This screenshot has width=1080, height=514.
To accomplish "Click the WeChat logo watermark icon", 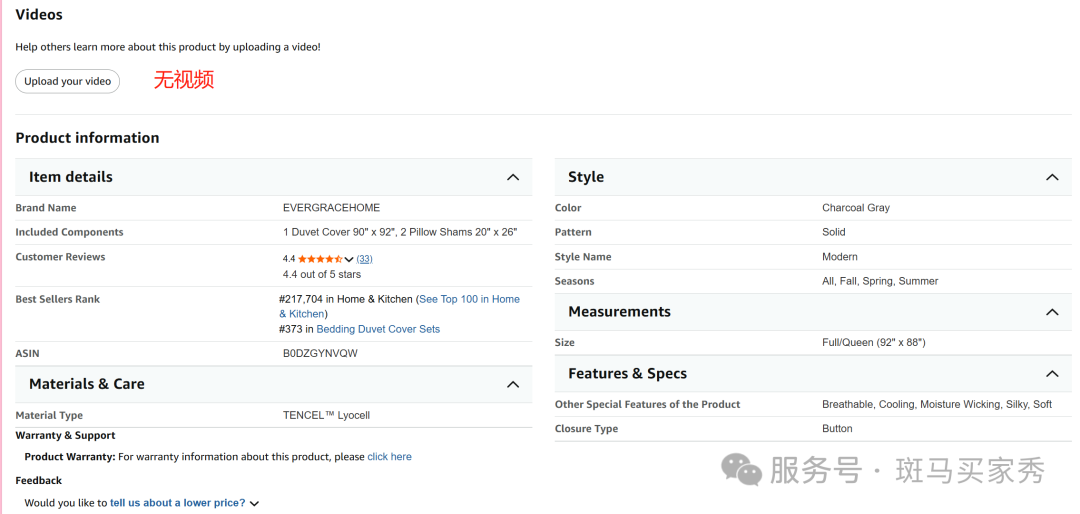I will point(741,468).
